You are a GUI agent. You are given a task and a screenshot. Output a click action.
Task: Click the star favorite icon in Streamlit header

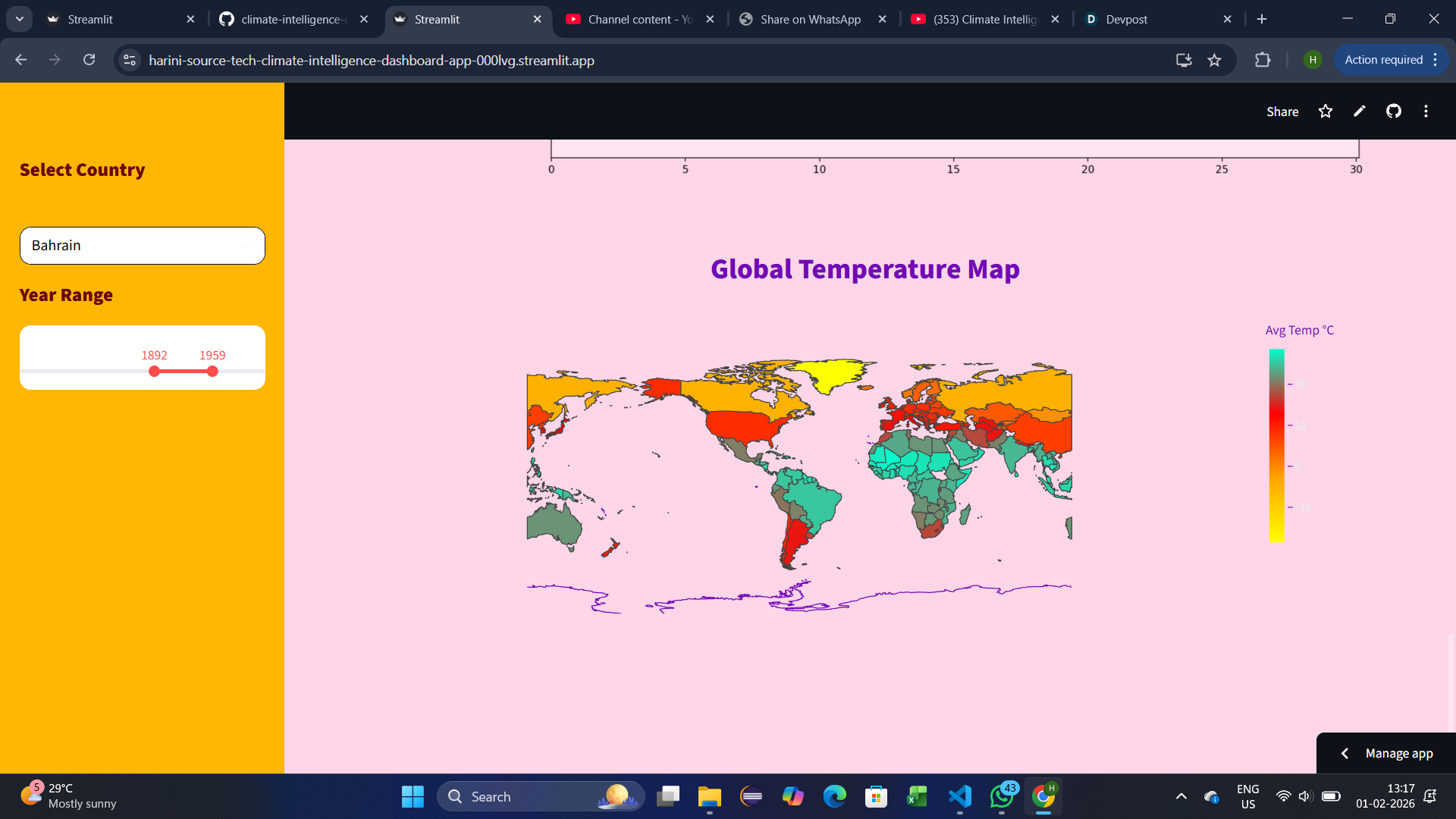1326,111
